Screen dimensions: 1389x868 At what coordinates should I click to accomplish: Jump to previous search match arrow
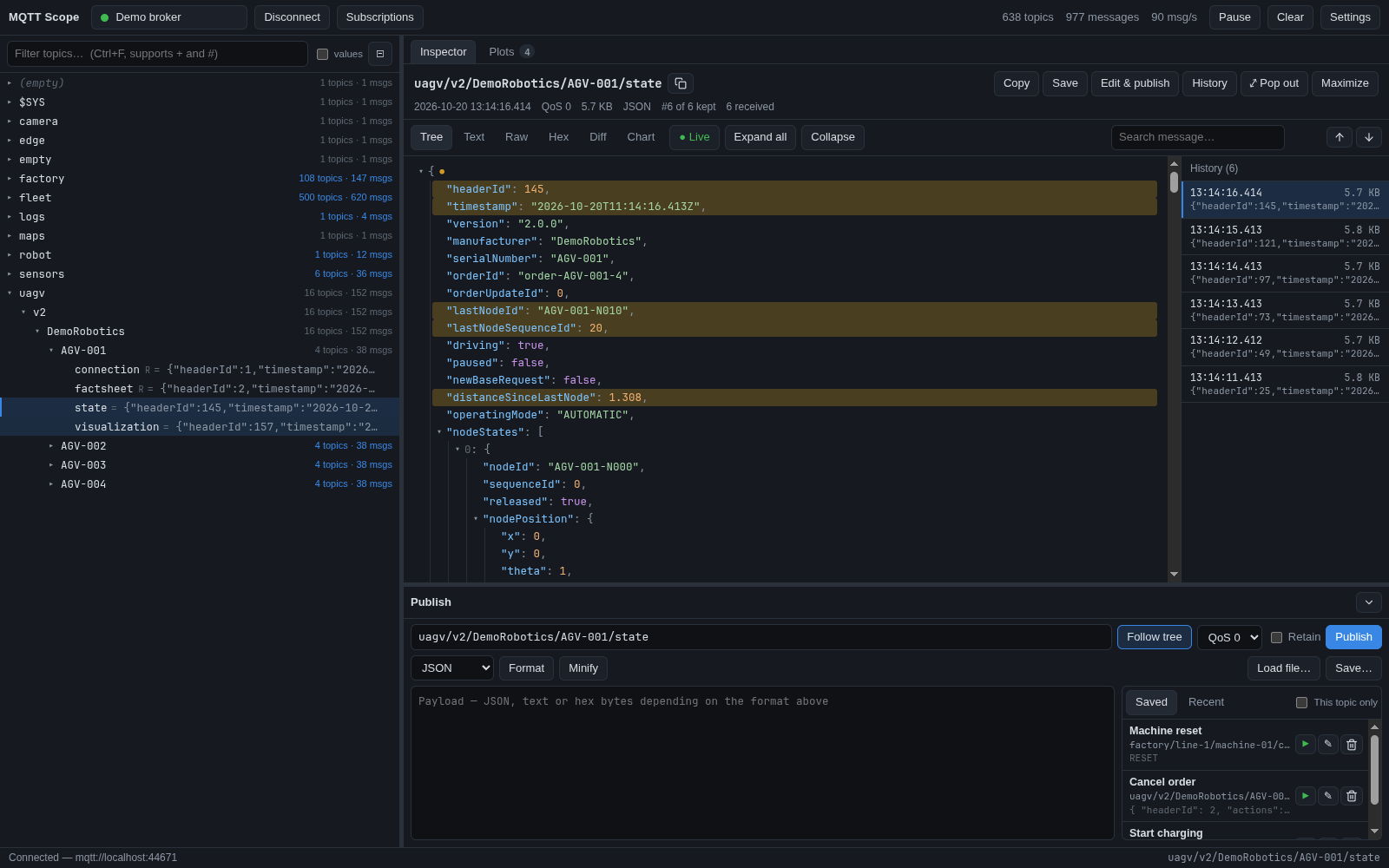coord(1340,137)
